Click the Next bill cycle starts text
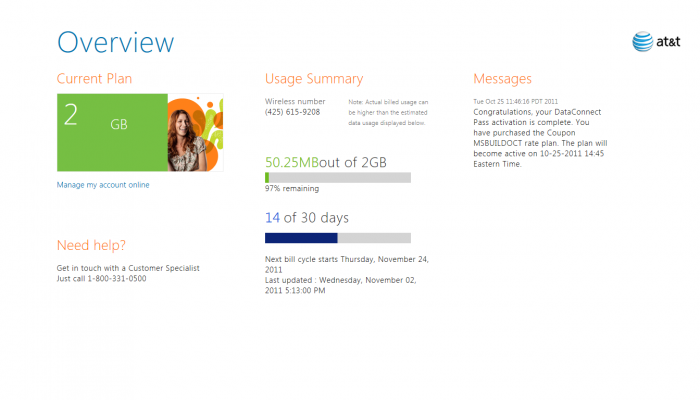The height and width of the screenshot is (400, 700). pyautogui.click(x=346, y=264)
